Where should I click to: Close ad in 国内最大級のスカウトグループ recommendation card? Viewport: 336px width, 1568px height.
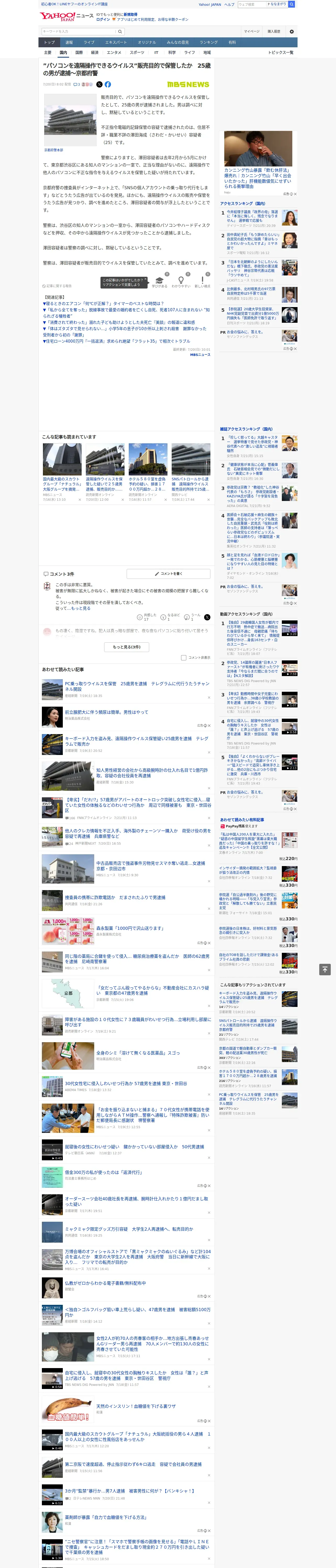click(x=79, y=500)
